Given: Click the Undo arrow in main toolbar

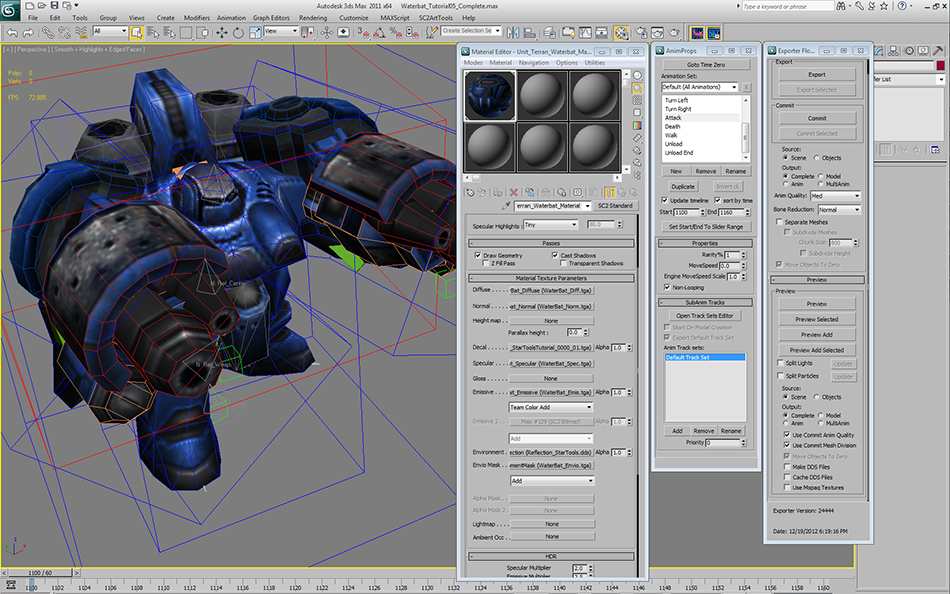Looking at the screenshot, I should (12, 33).
